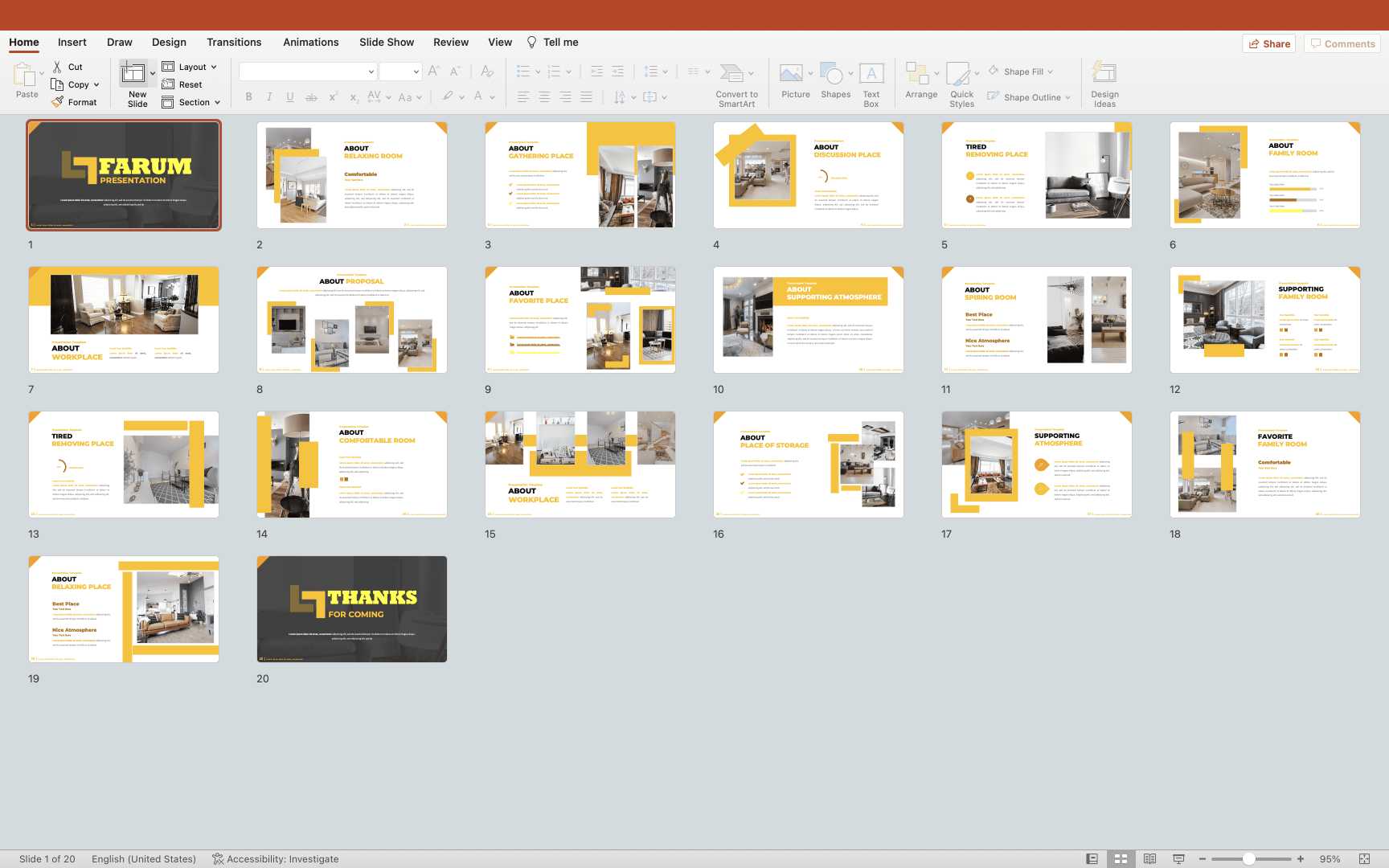Click Convert to SmartArt icon
Screen dimensions: 1389x868
731,74
